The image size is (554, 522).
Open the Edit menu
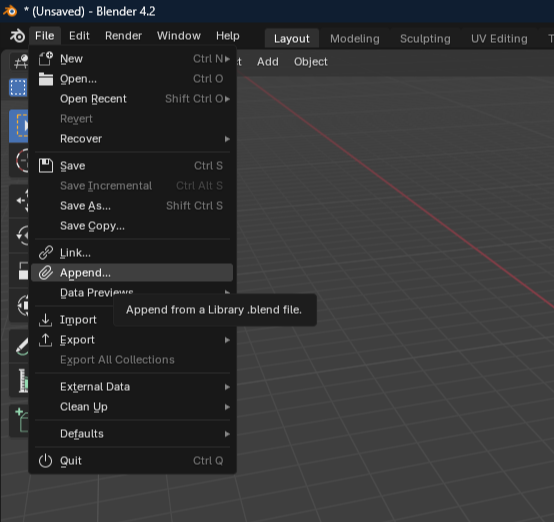coord(79,36)
